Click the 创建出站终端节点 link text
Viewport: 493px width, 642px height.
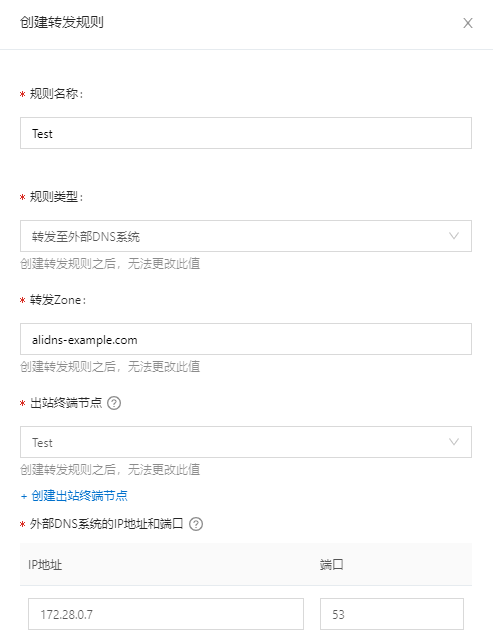(79, 496)
